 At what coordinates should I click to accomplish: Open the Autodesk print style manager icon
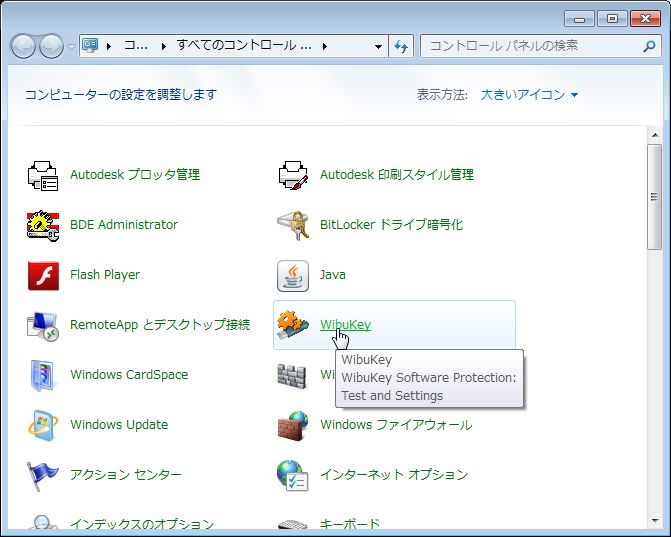[x=293, y=175]
